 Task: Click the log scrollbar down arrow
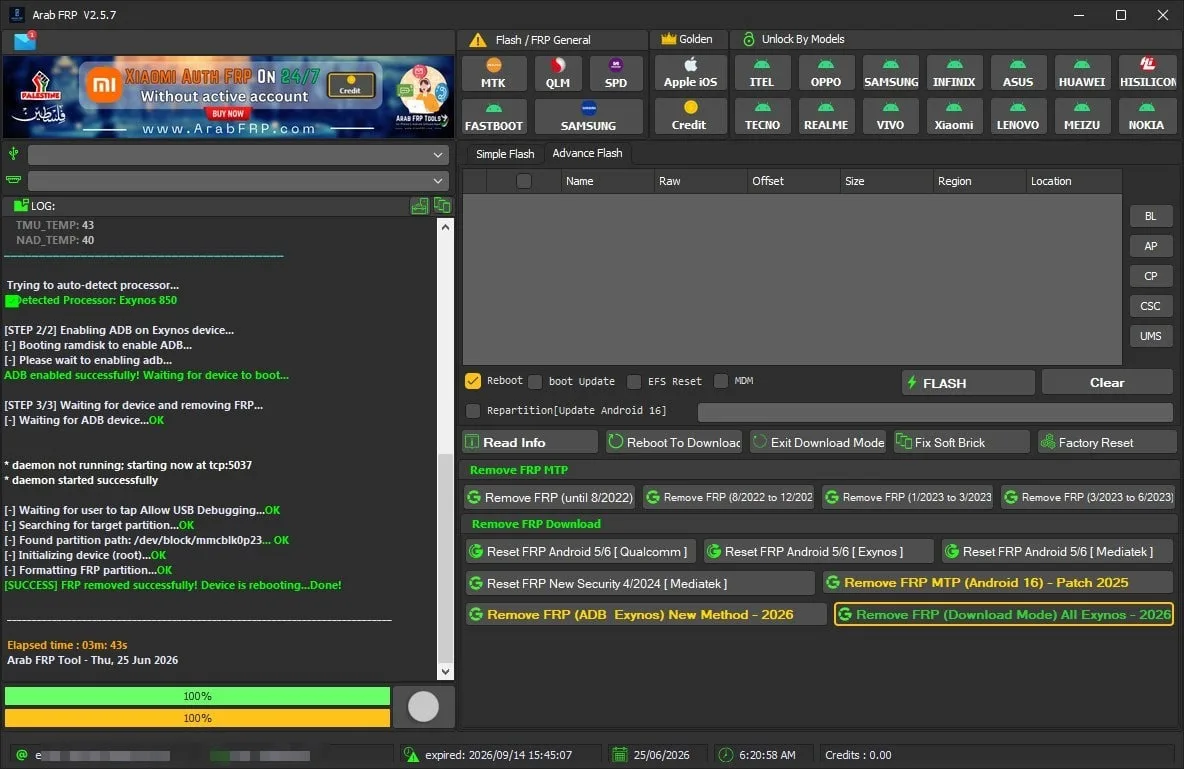coord(446,671)
